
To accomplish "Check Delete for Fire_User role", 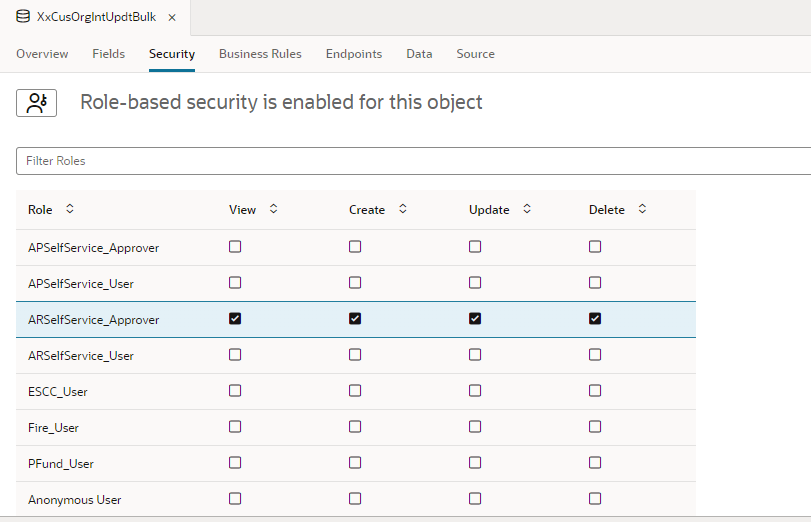I will [x=595, y=427].
